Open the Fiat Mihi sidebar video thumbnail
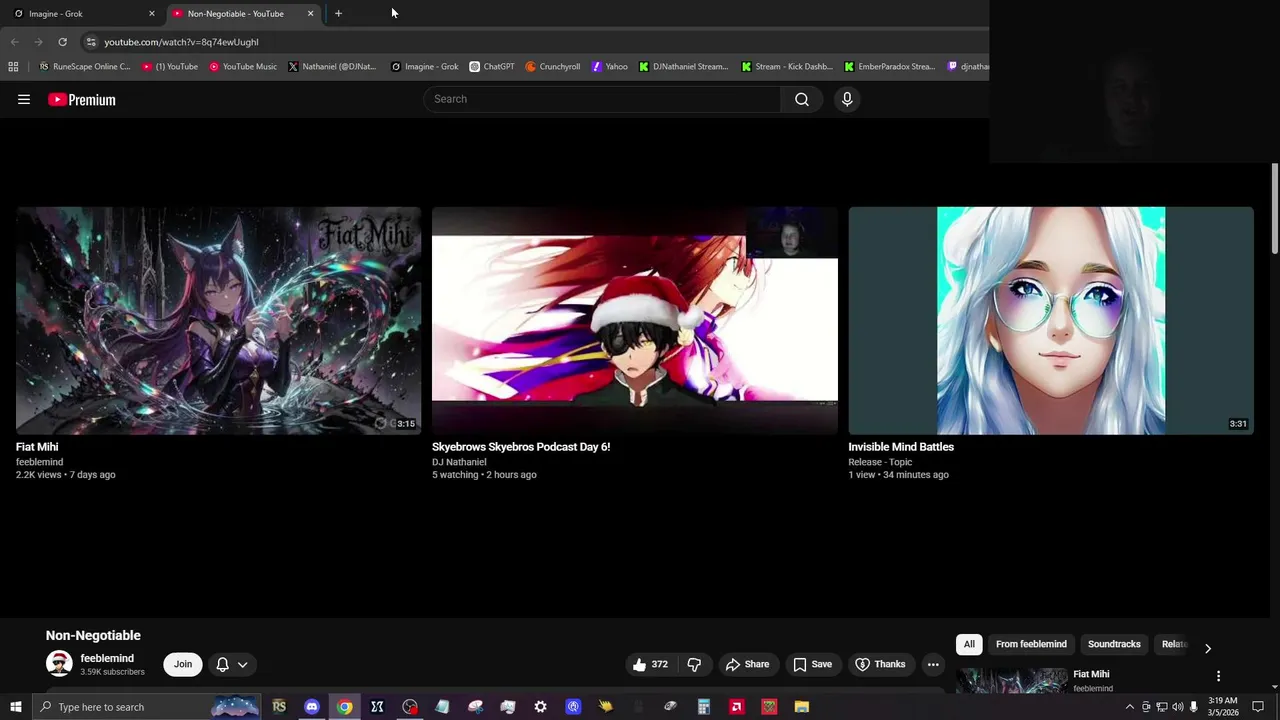This screenshot has height=720, width=1280. tap(1012, 681)
